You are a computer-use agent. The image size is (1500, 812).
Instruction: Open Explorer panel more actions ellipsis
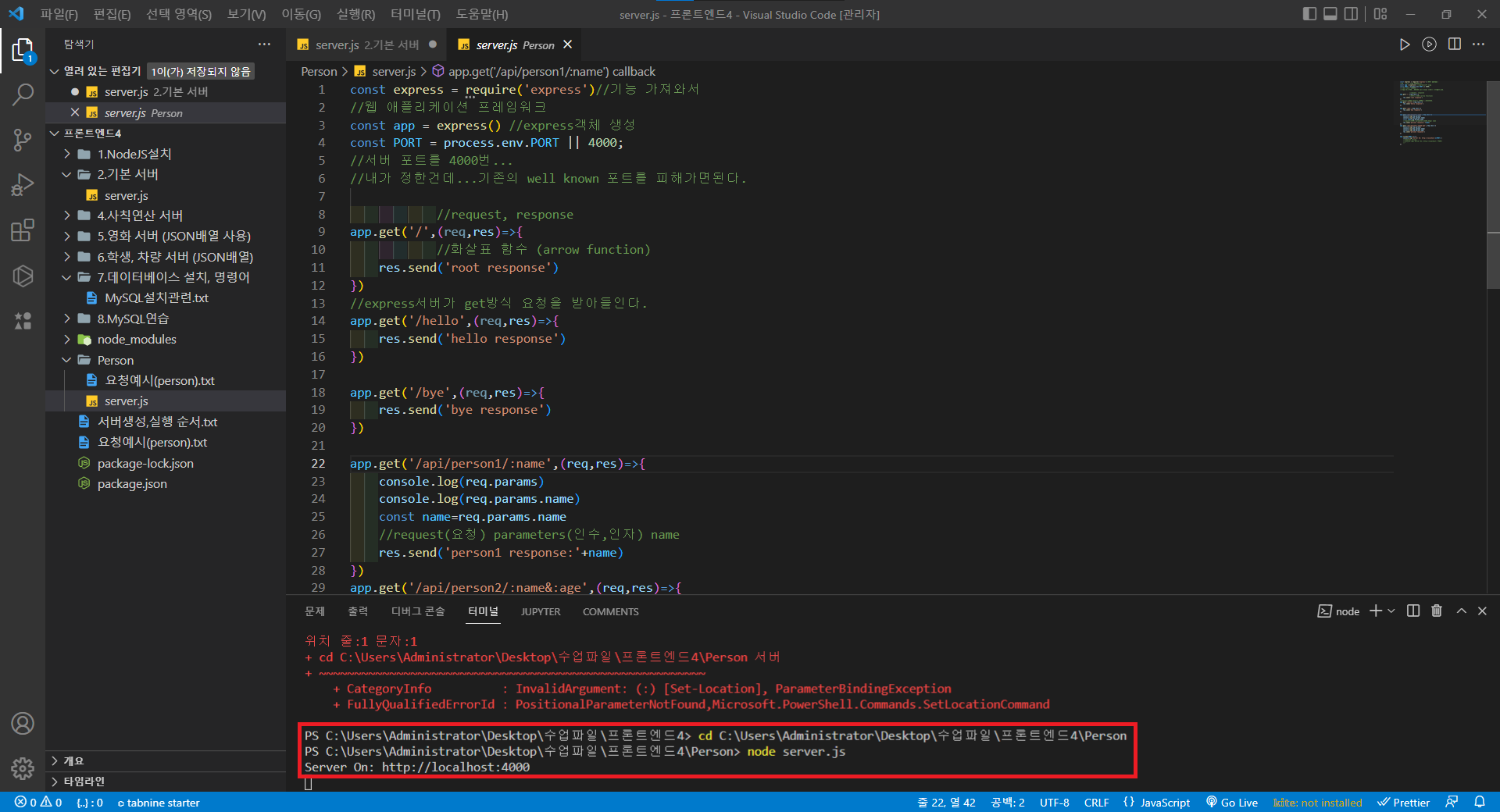tap(264, 45)
